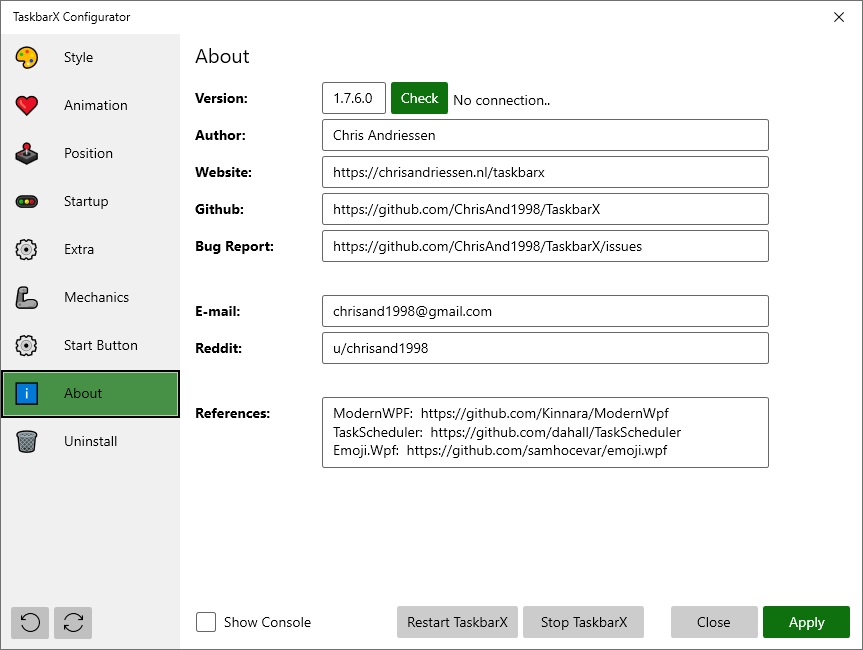Click the joystick Position icon
The height and width of the screenshot is (650, 863).
[26, 154]
